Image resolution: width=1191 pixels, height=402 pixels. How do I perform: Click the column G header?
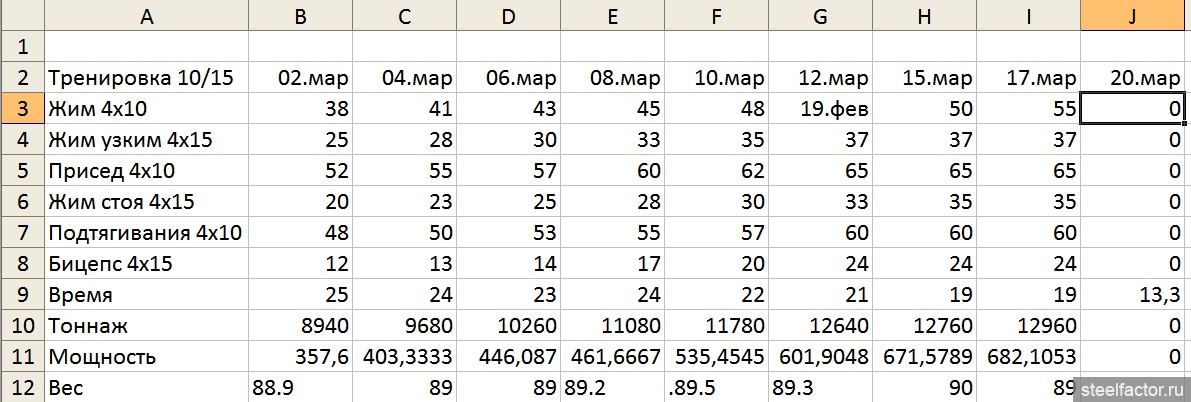pyautogui.click(x=820, y=15)
